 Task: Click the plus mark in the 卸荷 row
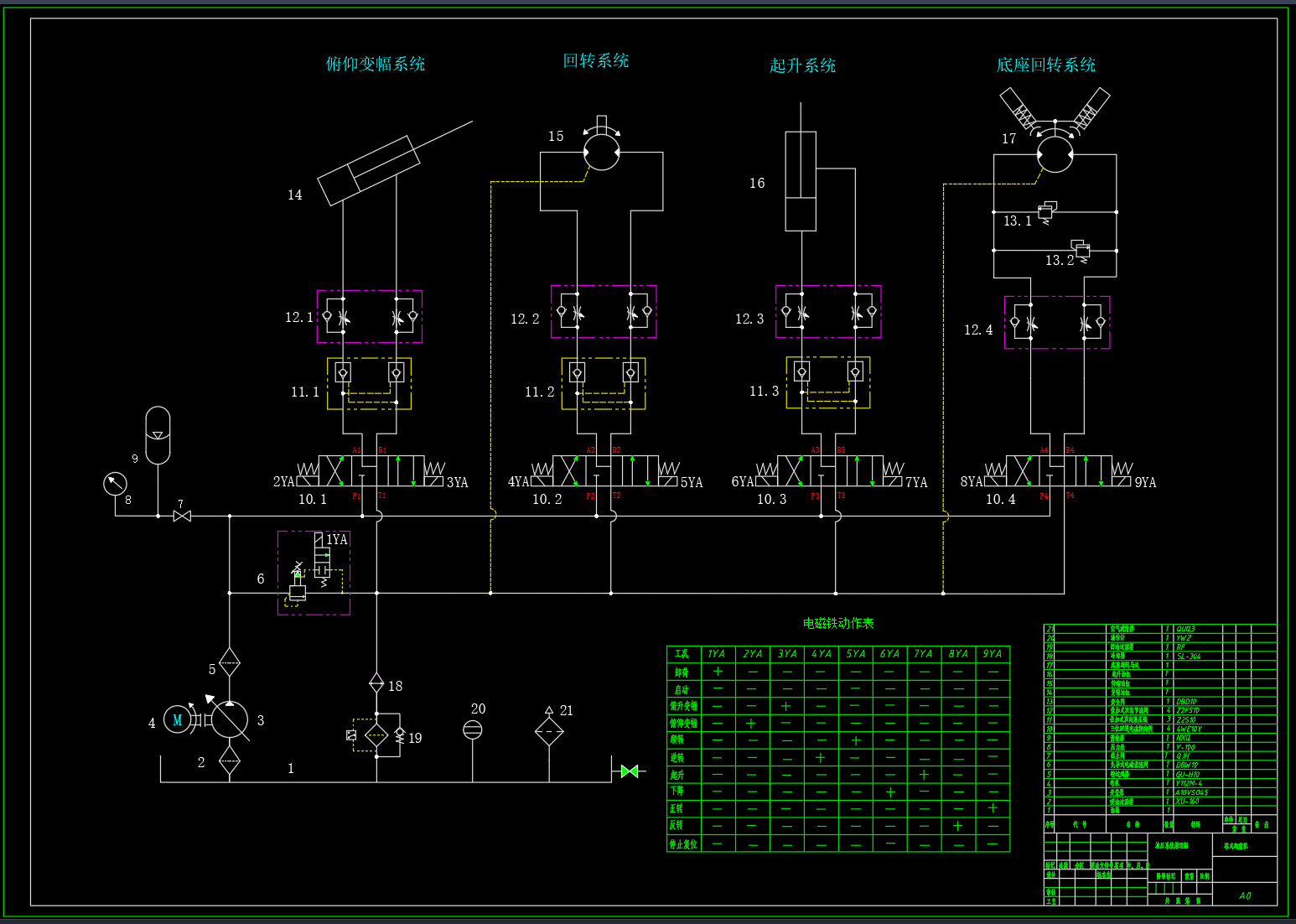[x=718, y=672]
